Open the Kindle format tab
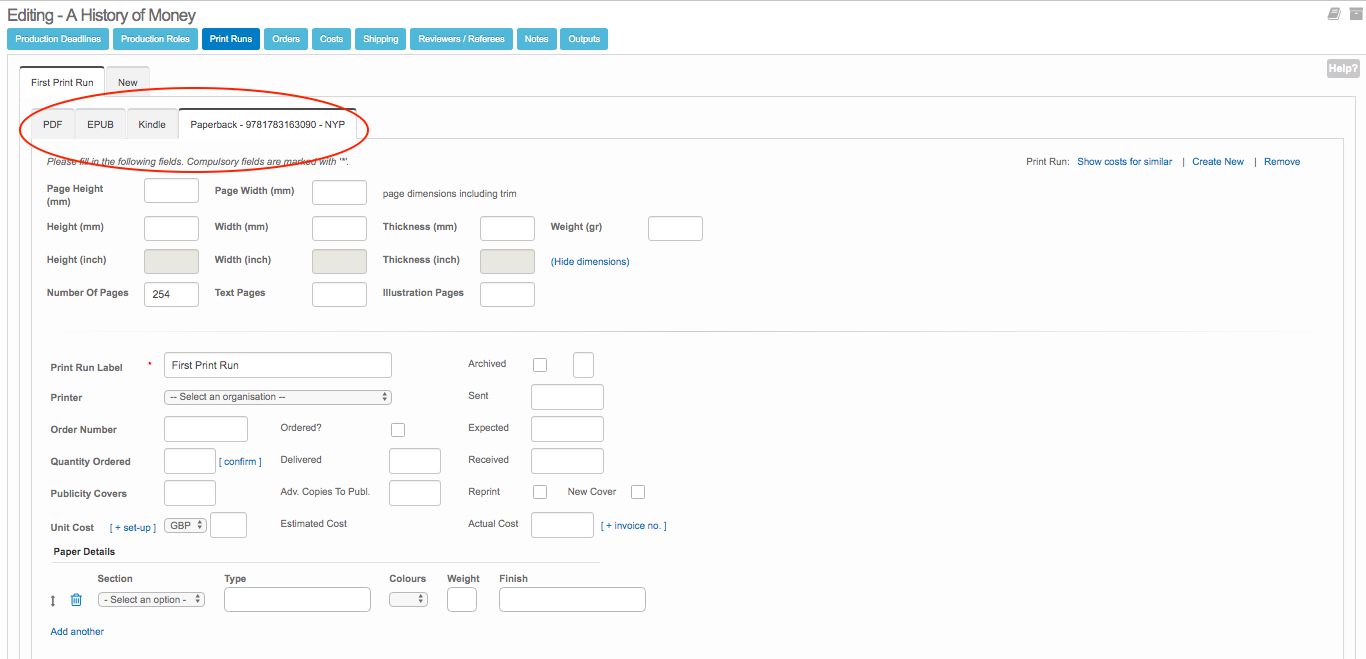Screen dimensions: 1366x659 [x=152, y=125]
